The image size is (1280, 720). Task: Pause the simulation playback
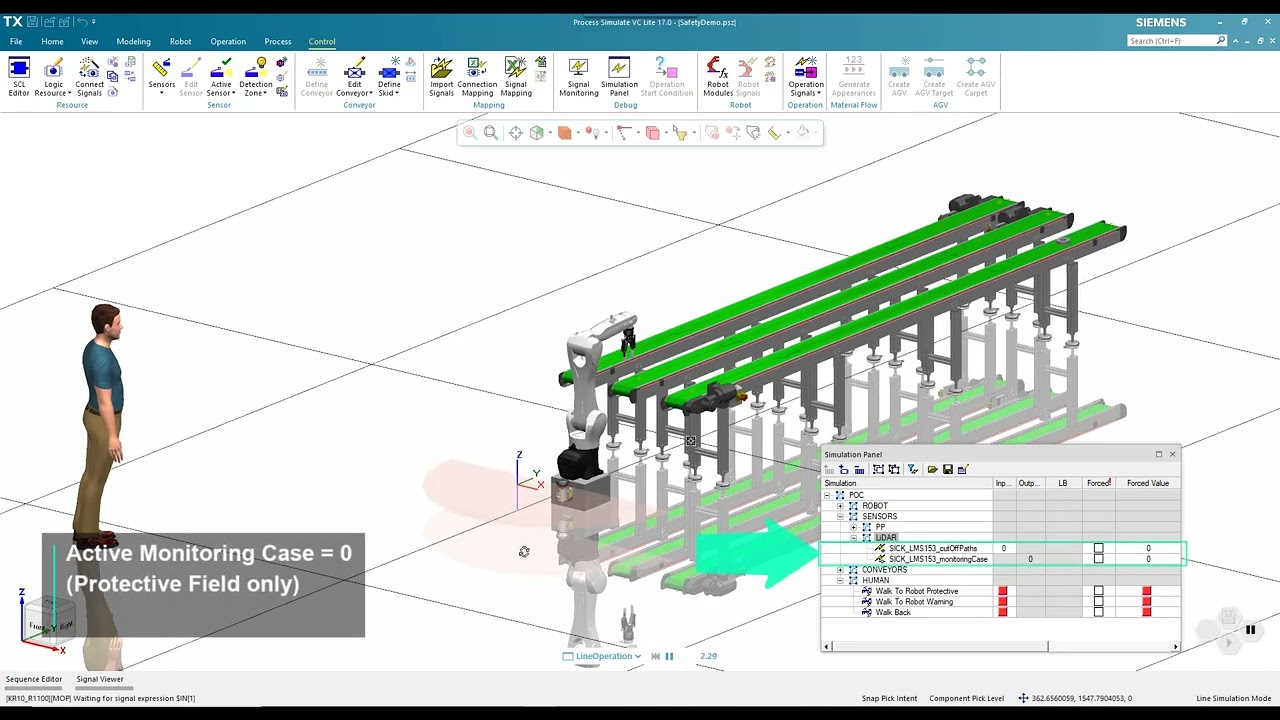click(669, 656)
